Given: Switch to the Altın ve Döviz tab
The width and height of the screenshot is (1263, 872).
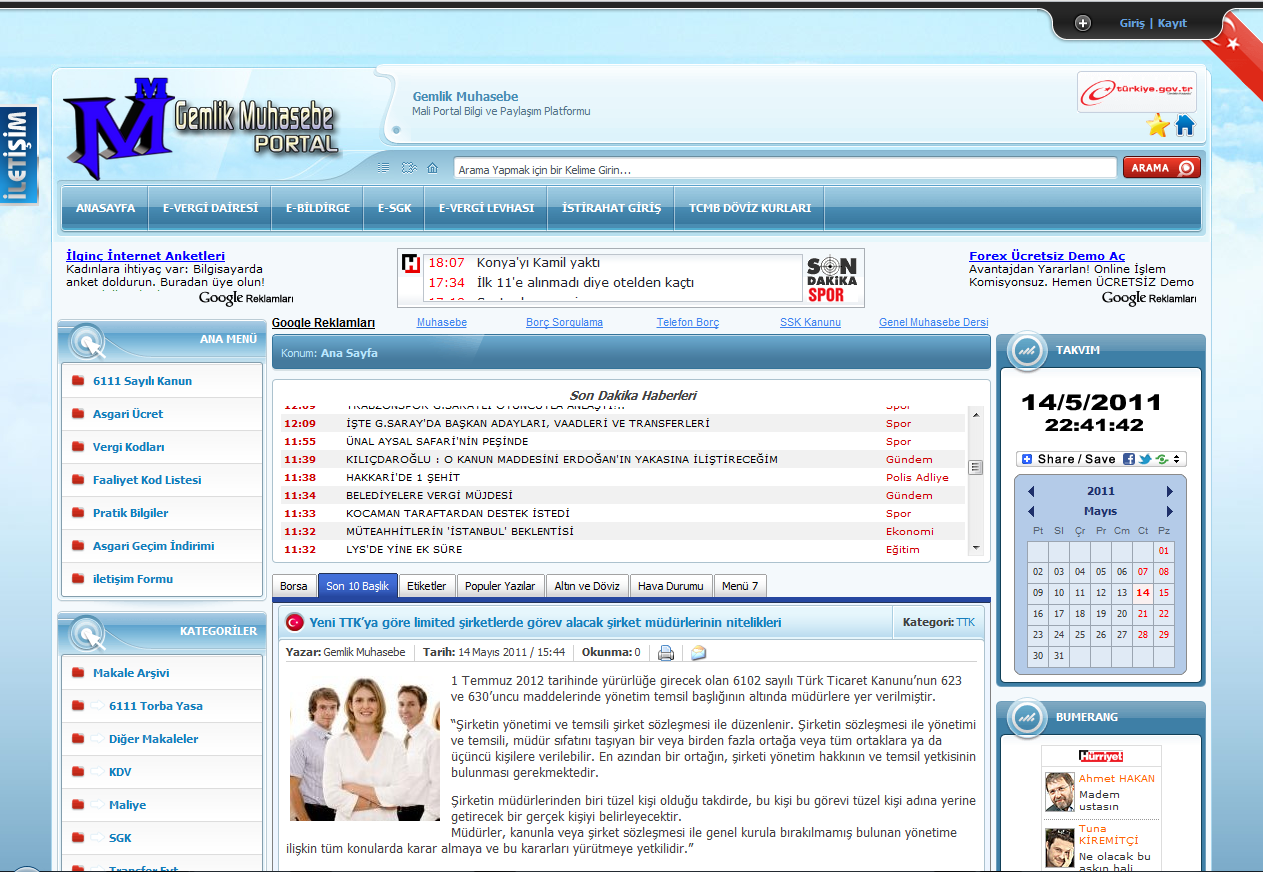Looking at the screenshot, I should tap(588, 586).
